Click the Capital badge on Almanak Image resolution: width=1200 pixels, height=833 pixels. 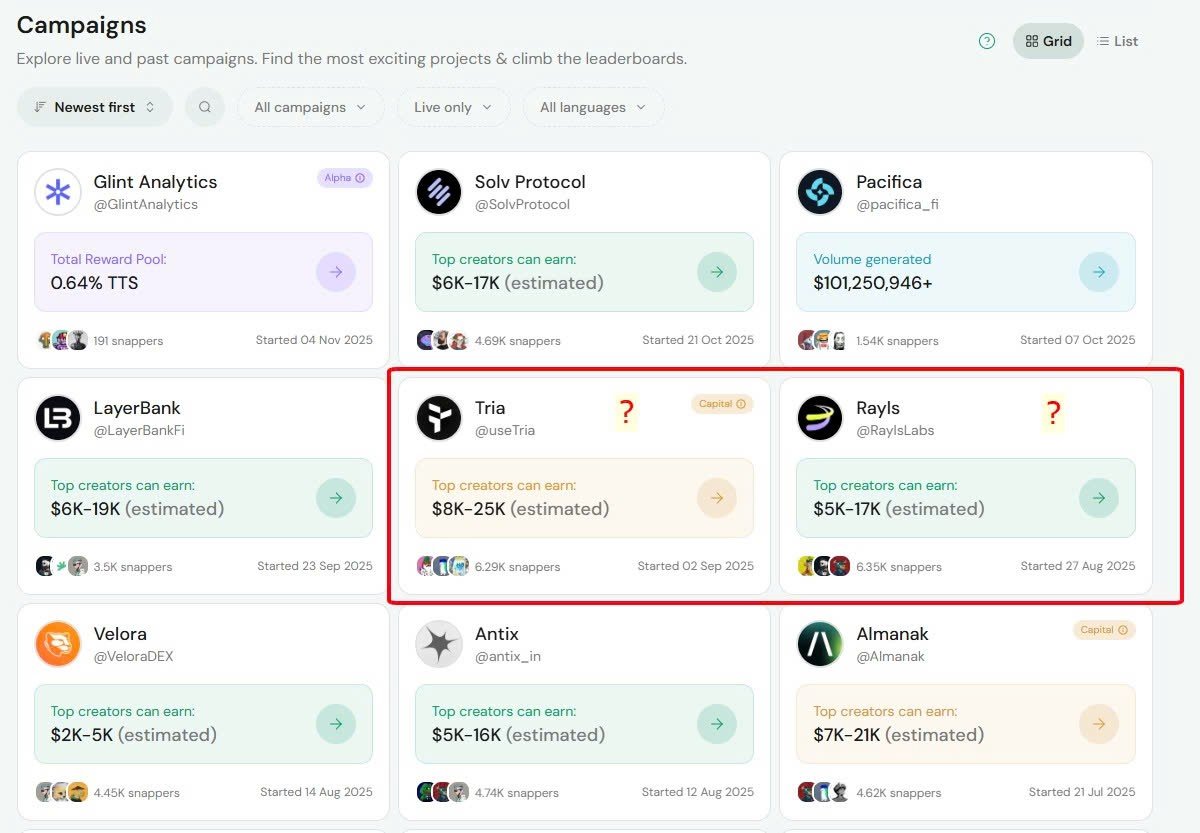[1104, 630]
